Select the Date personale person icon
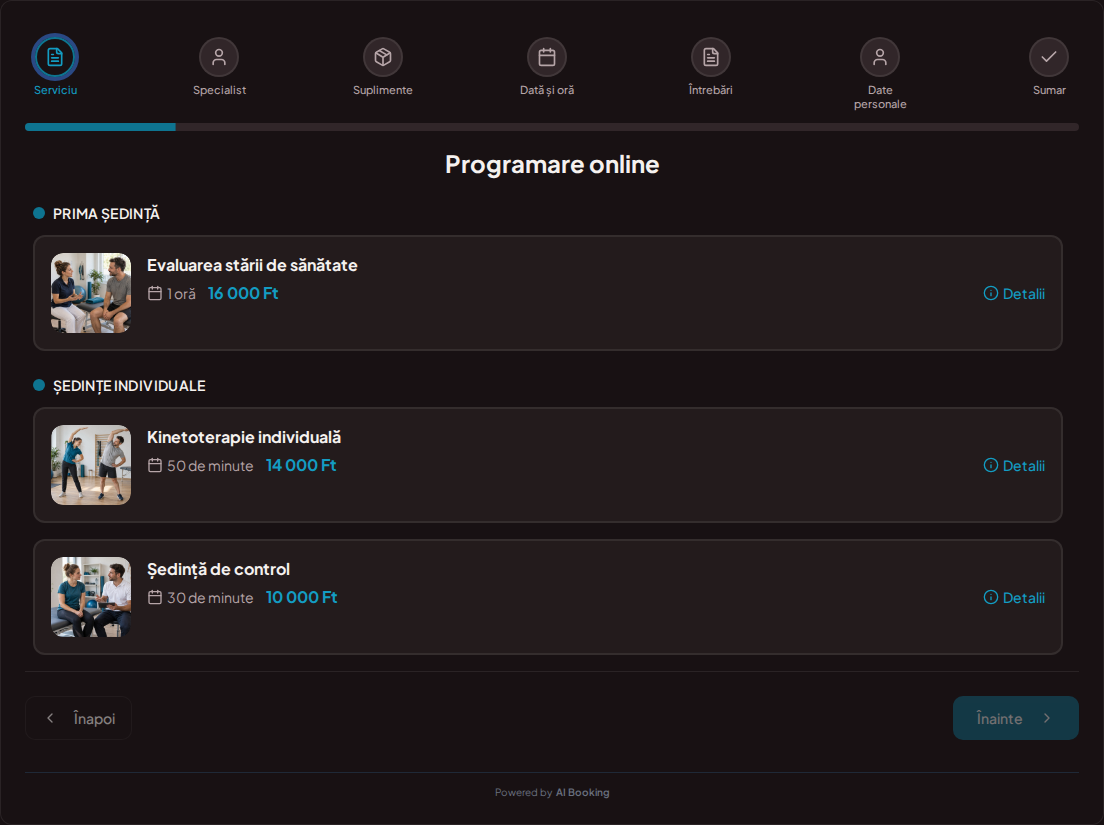This screenshot has width=1104, height=825. pos(880,57)
